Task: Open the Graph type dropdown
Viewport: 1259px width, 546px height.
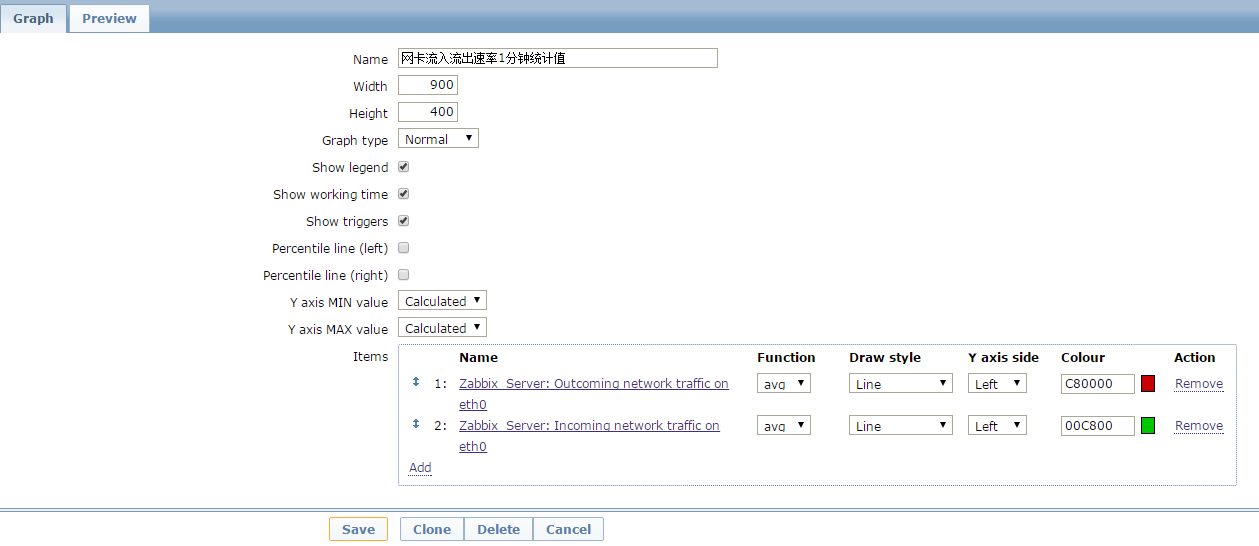Action: tap(438, 139)
